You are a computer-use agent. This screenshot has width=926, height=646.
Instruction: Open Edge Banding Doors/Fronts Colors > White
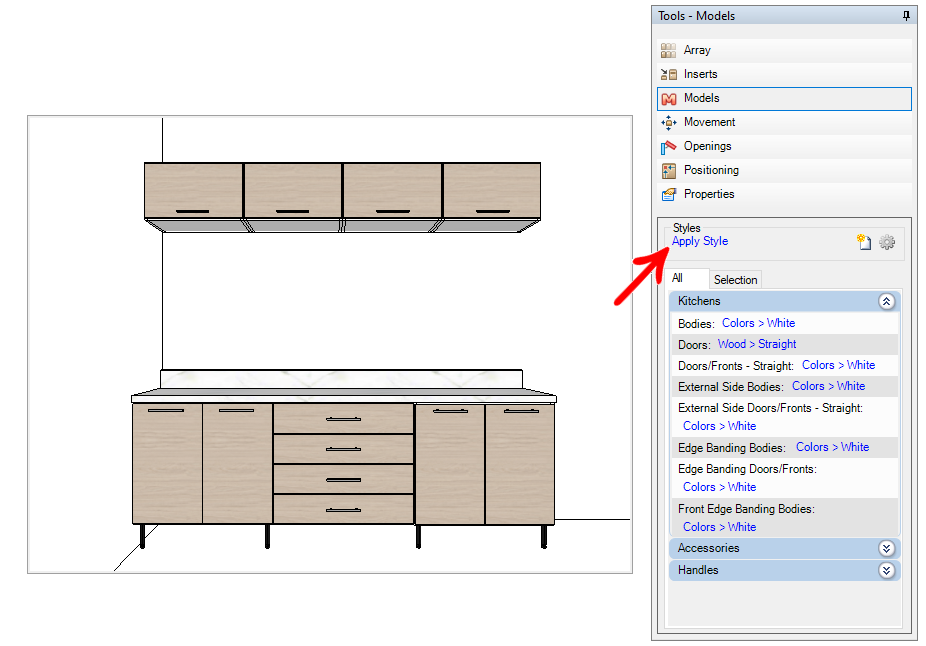coord(719,488)
